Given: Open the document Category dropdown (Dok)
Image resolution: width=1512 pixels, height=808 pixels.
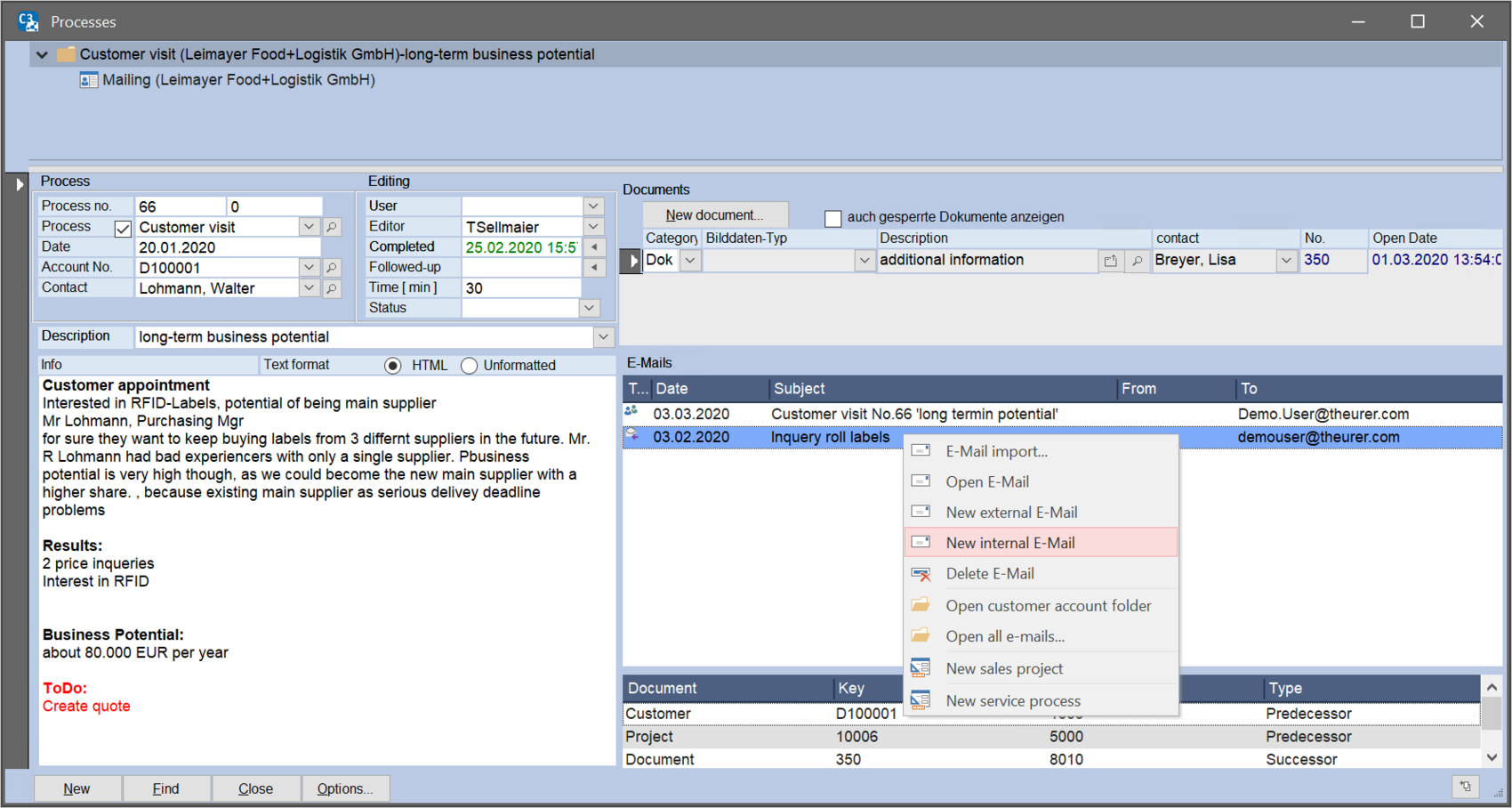Looking at the screenshot, I should click(x=690, y=261).
